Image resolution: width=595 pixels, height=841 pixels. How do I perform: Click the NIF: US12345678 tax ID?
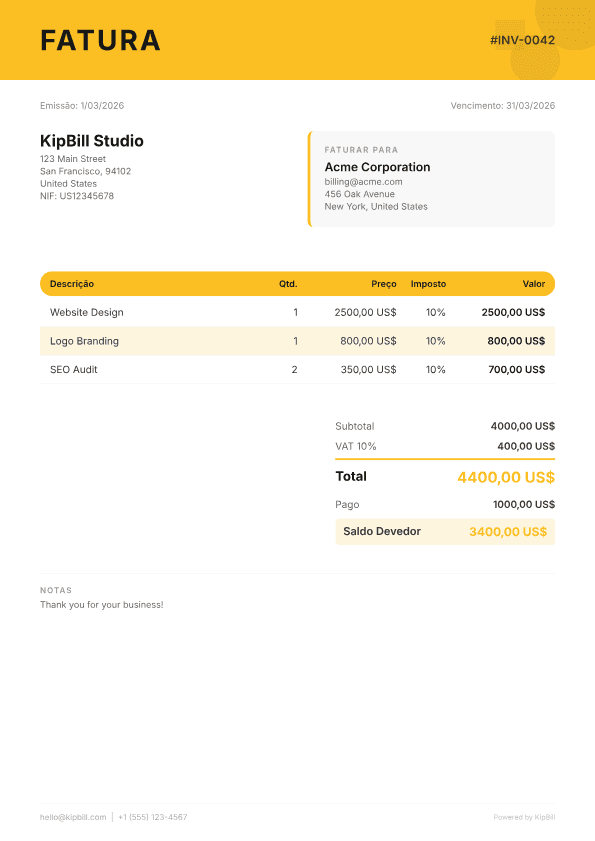tap(77, 196)
